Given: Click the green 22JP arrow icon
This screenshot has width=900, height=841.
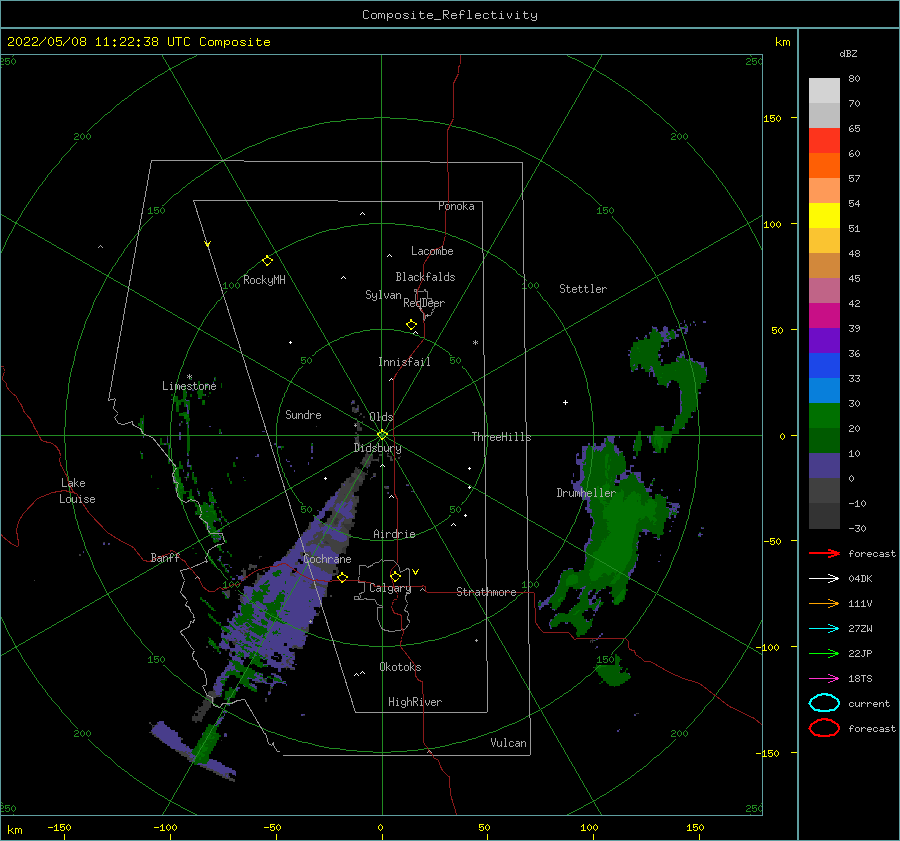Looking at the screenshot, I should coord(824,653).
